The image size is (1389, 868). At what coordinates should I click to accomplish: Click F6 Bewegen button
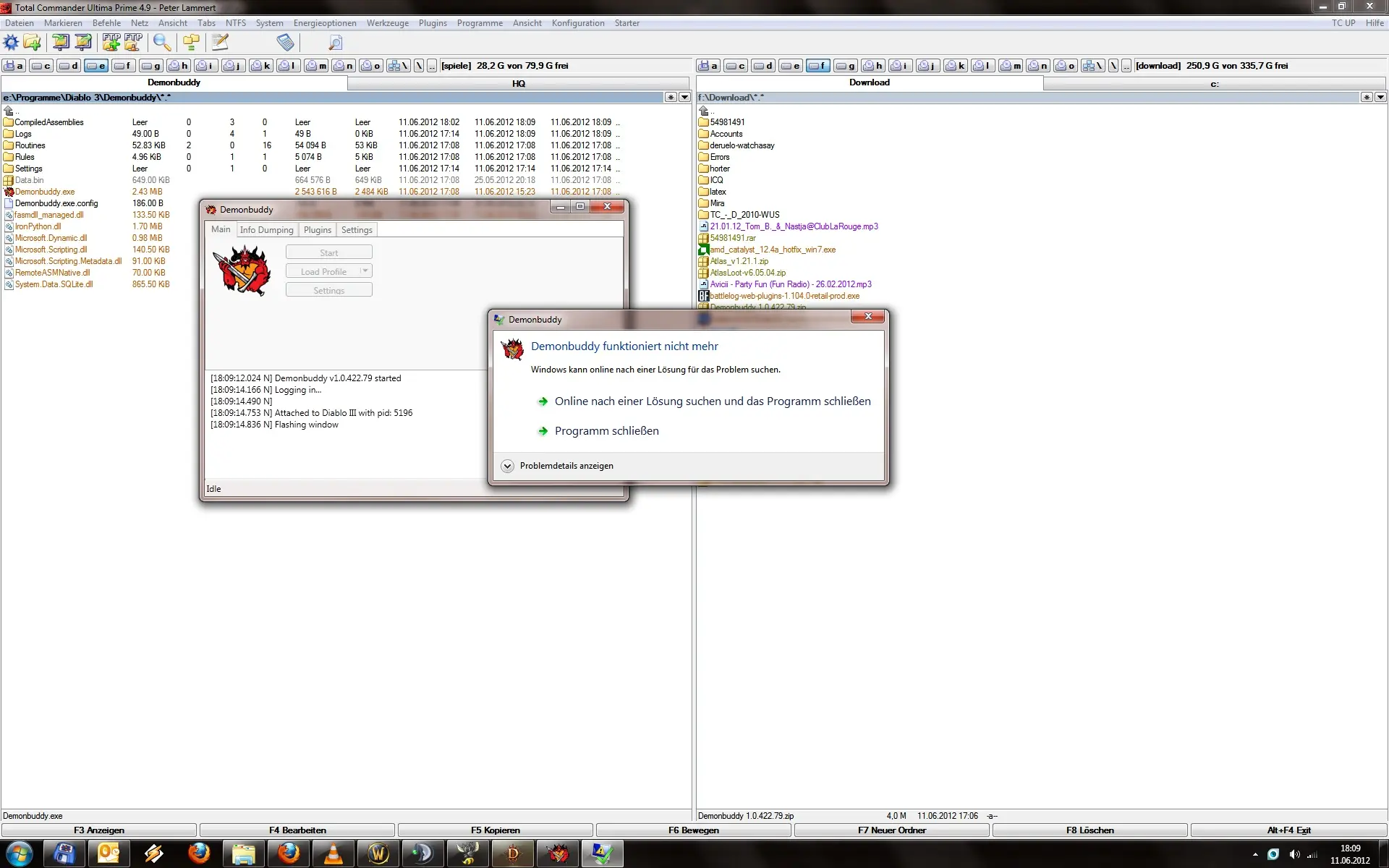point(694,830)
